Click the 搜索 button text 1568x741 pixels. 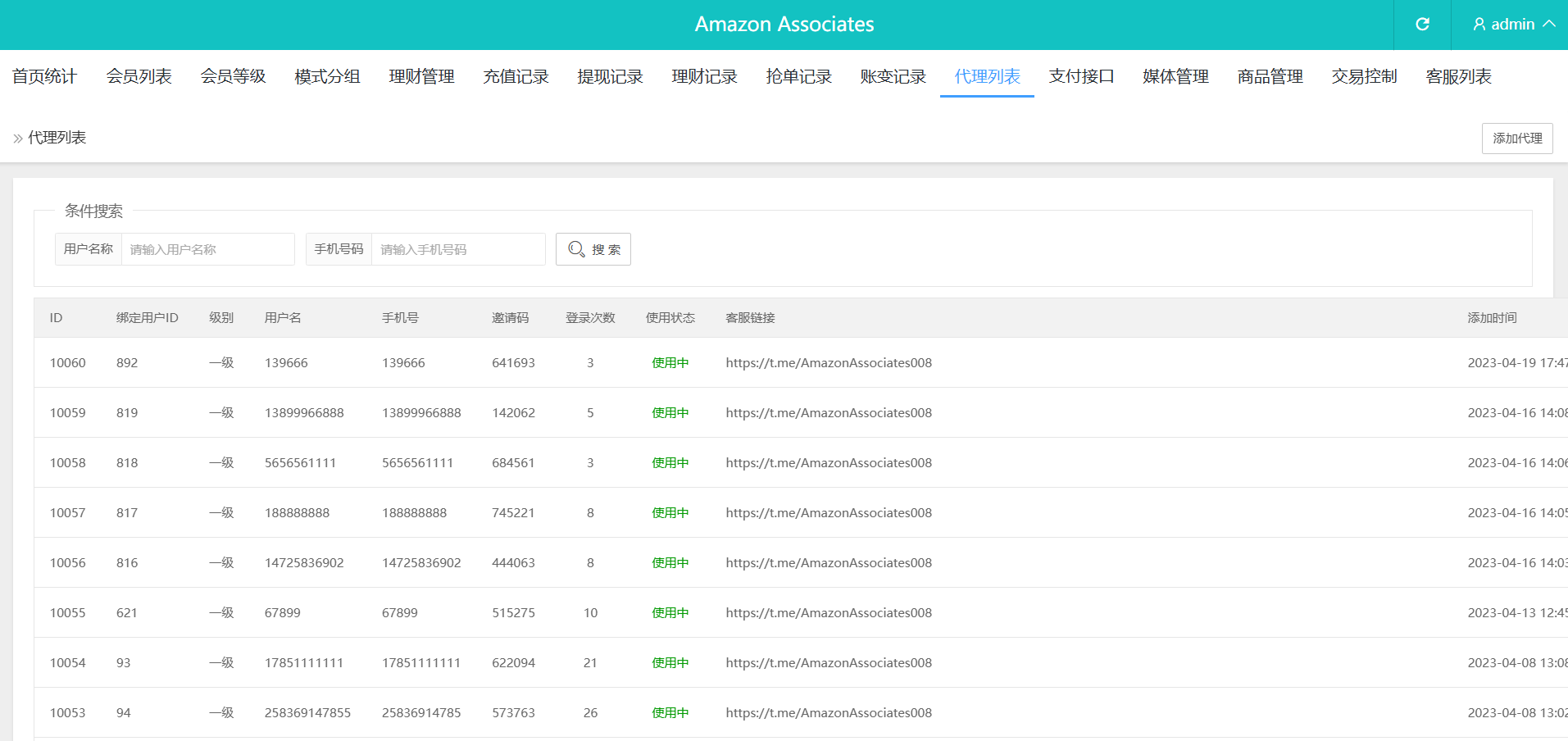tap(607, 249)
